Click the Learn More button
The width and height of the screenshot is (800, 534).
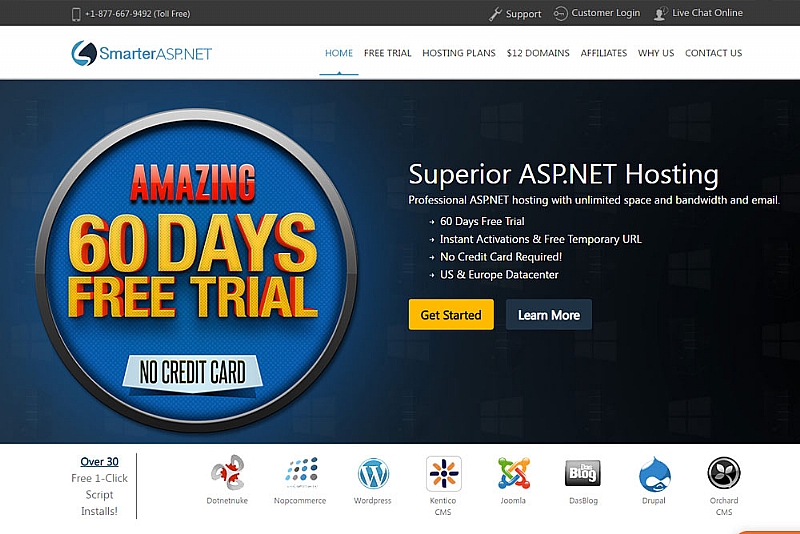pos(549,315)
